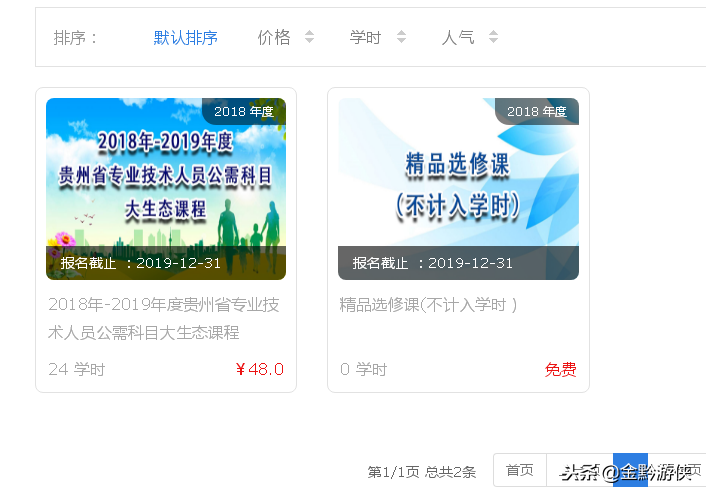The width and height of the screenshot is (706, 496).
Task: Click 报名截止 2019-12-31 bar on first course
Action: click(x=166, y=263)
